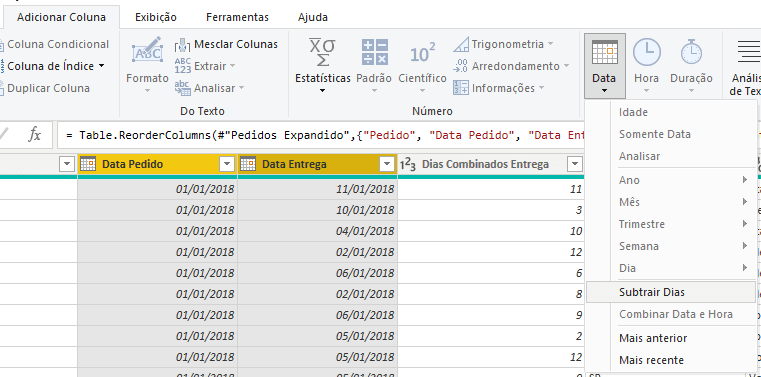Click the Coluna Condicional button
The image size is (761, 377).
click(54, 44)
